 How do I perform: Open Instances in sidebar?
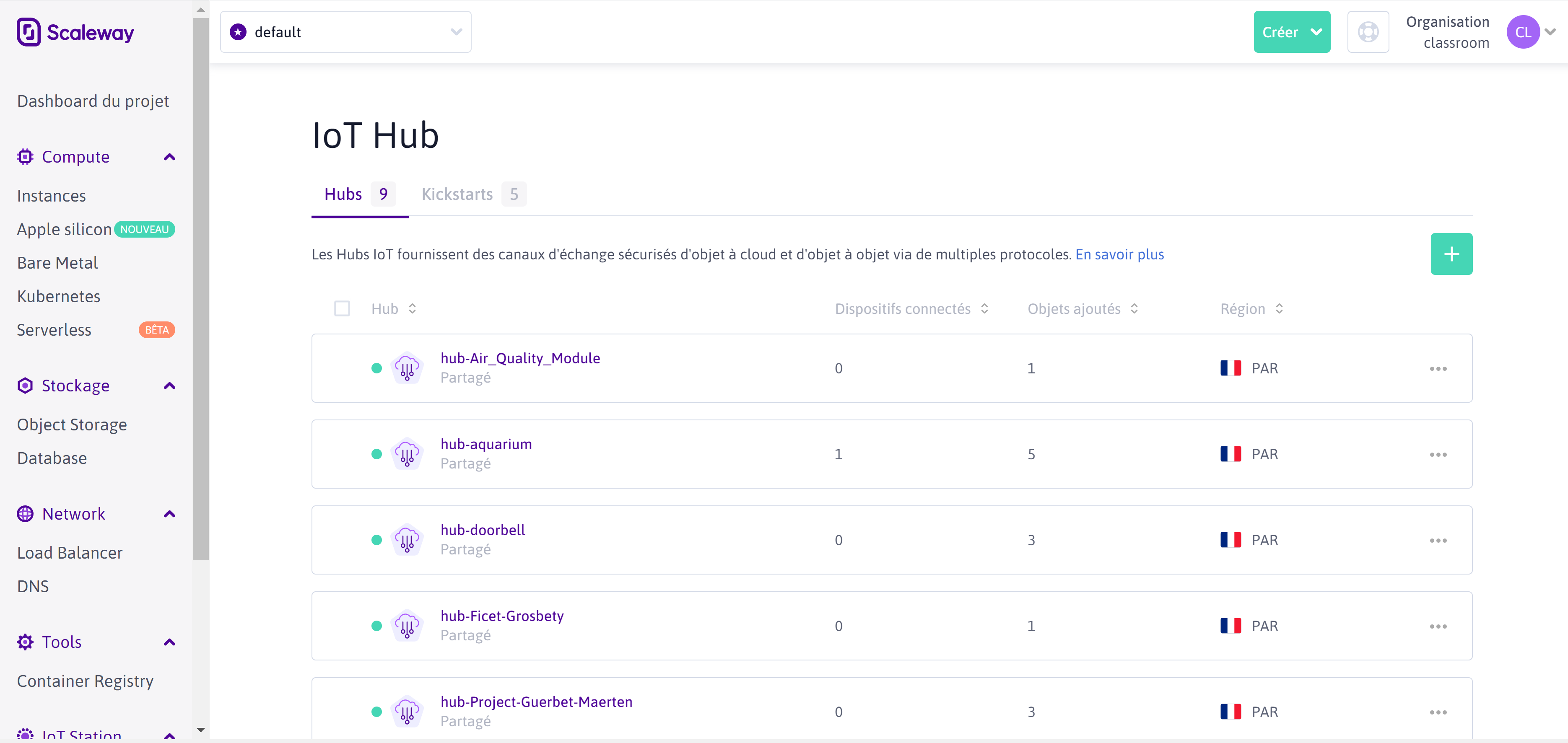click(51, 195)
